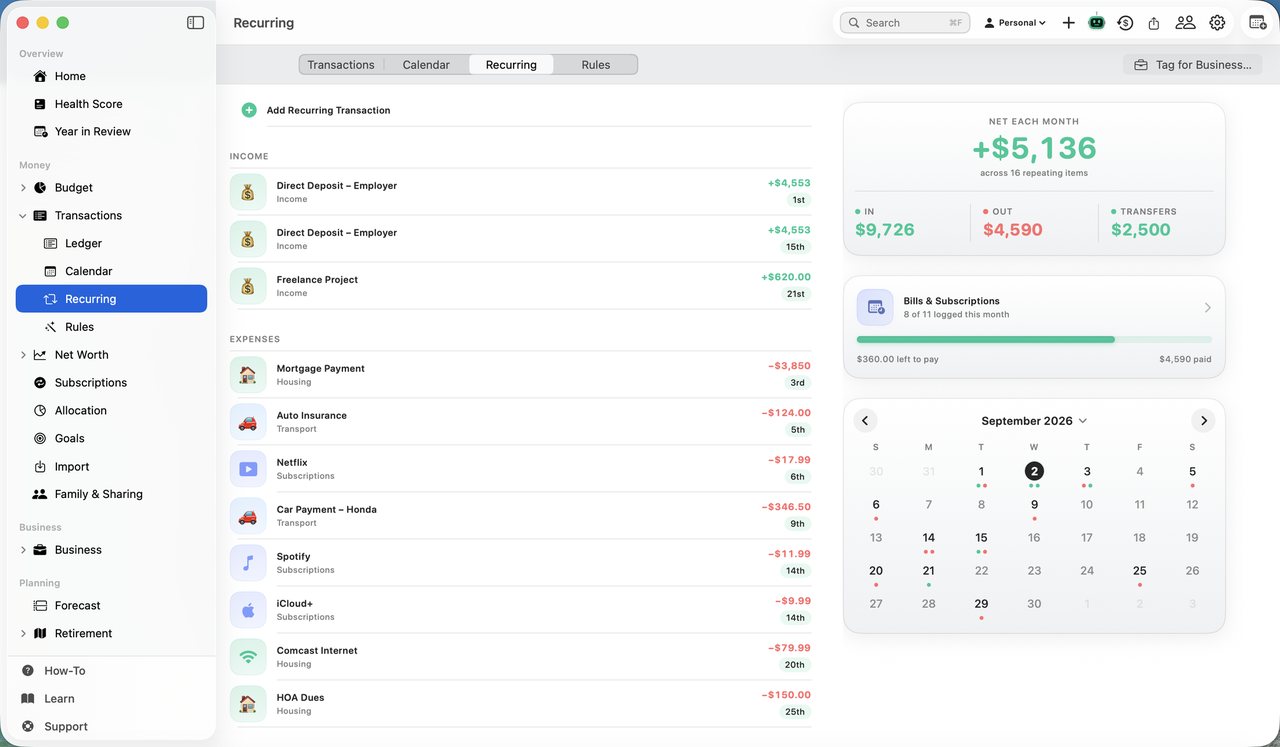The image size is (1280, 747).
Task: Click the iCloud+ apple icon
Action: coord(248,610)
